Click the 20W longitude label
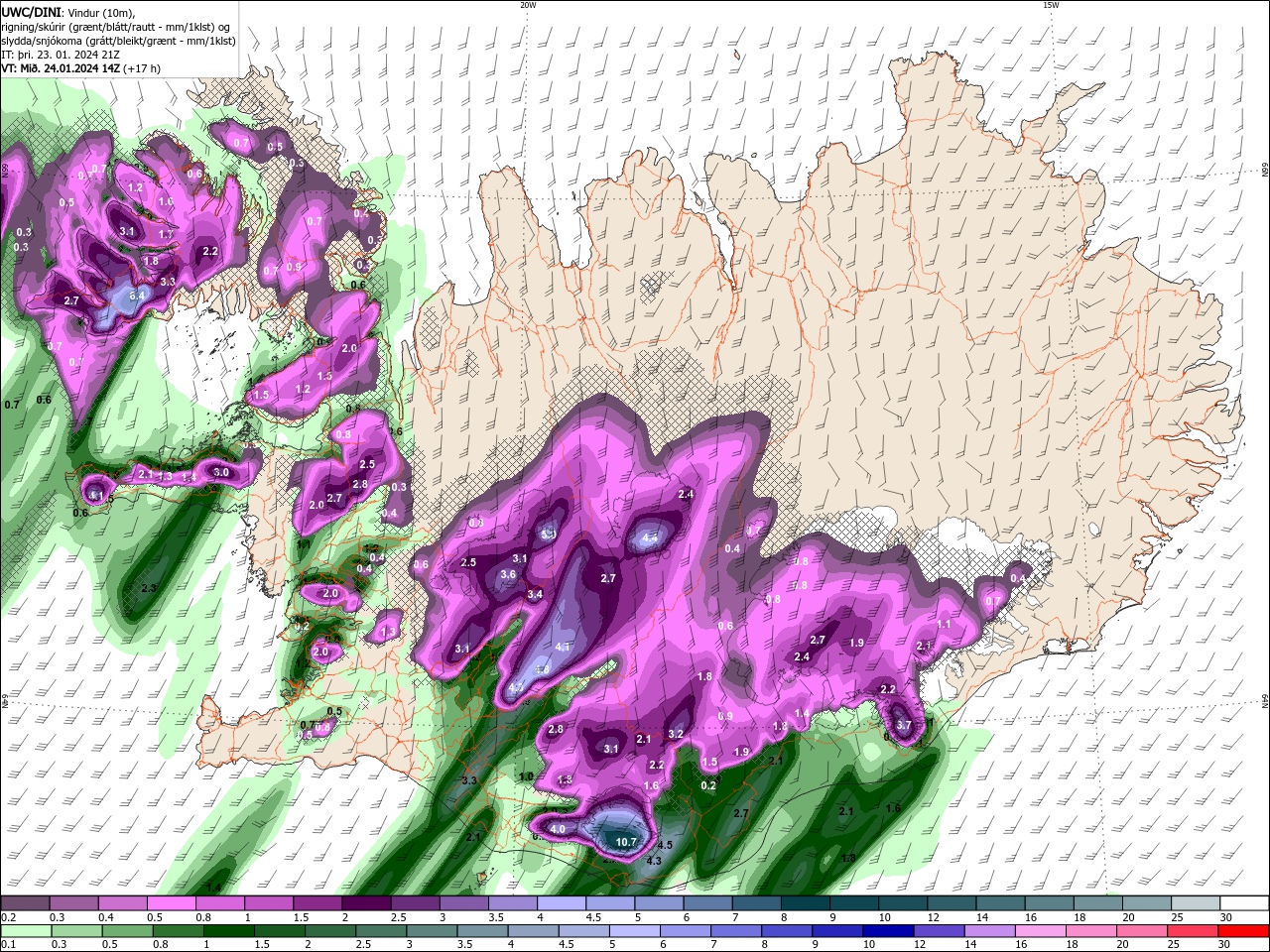1270x952 pixels. tap(528, 5)
